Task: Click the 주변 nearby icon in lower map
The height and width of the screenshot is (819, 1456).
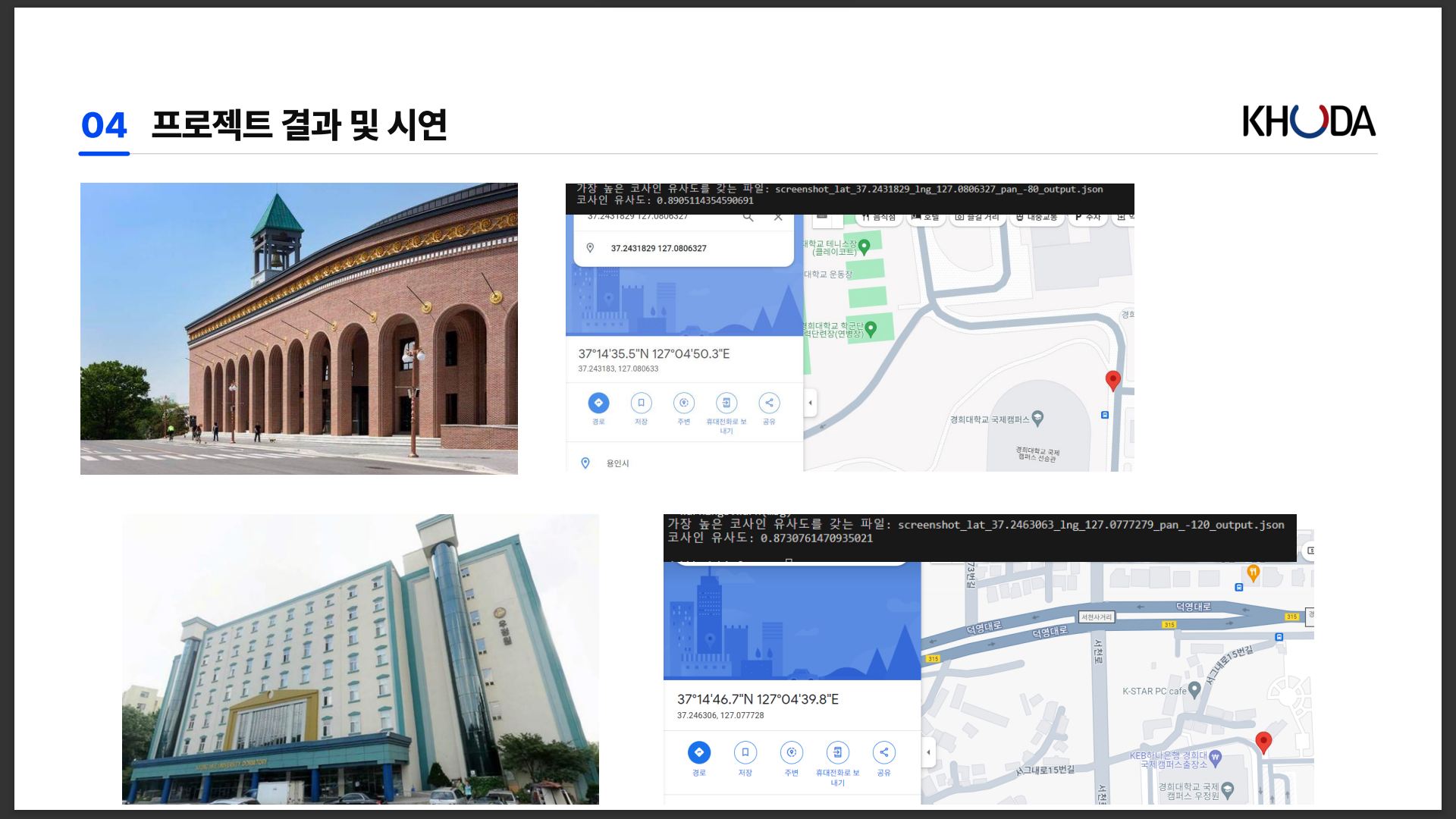Action: coord(792,752)
